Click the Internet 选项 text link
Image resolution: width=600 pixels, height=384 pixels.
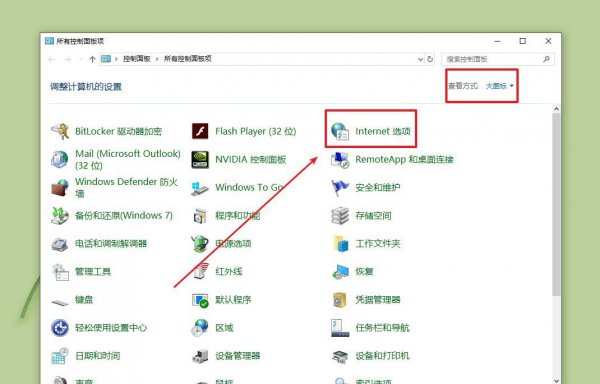click(x=383, y=132)
